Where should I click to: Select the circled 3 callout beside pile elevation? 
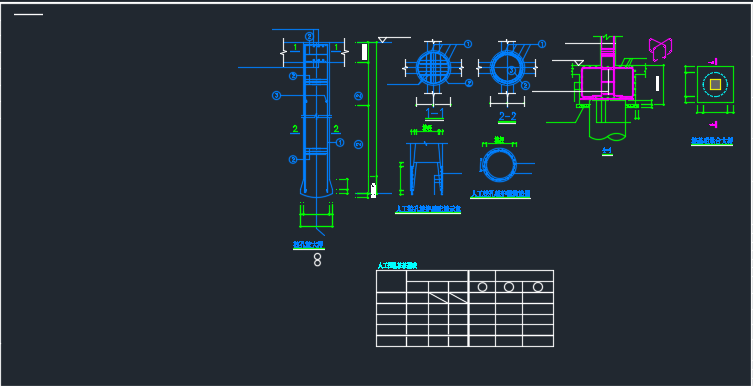tap(276, 96)
